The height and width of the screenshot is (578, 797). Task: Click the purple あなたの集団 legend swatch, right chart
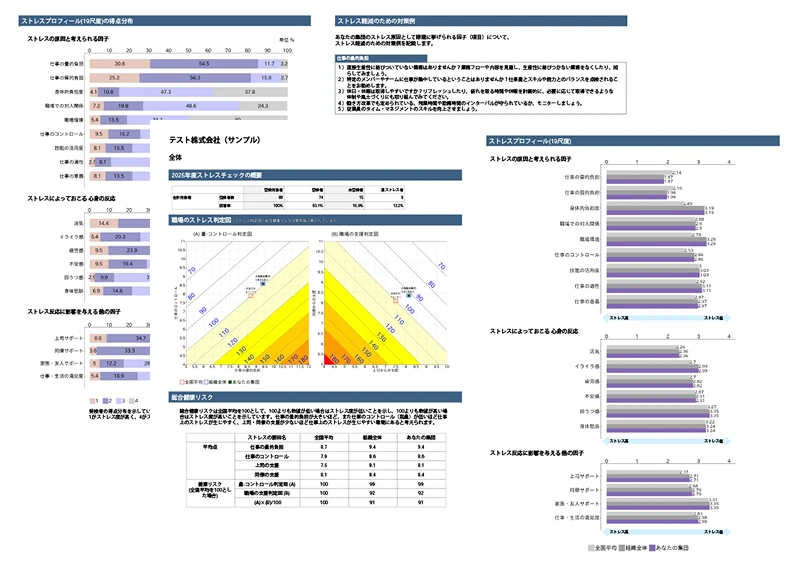click(652, 548)
